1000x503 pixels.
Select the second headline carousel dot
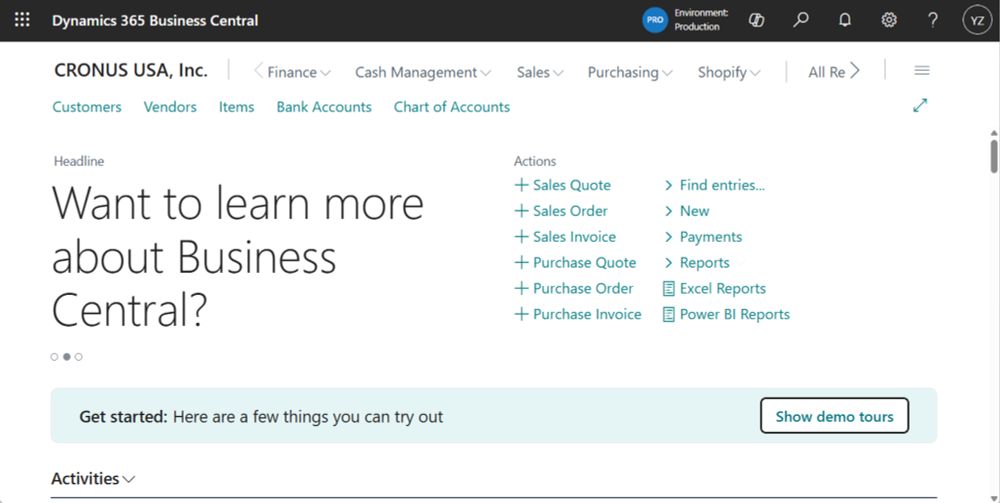tap(66, 357)
